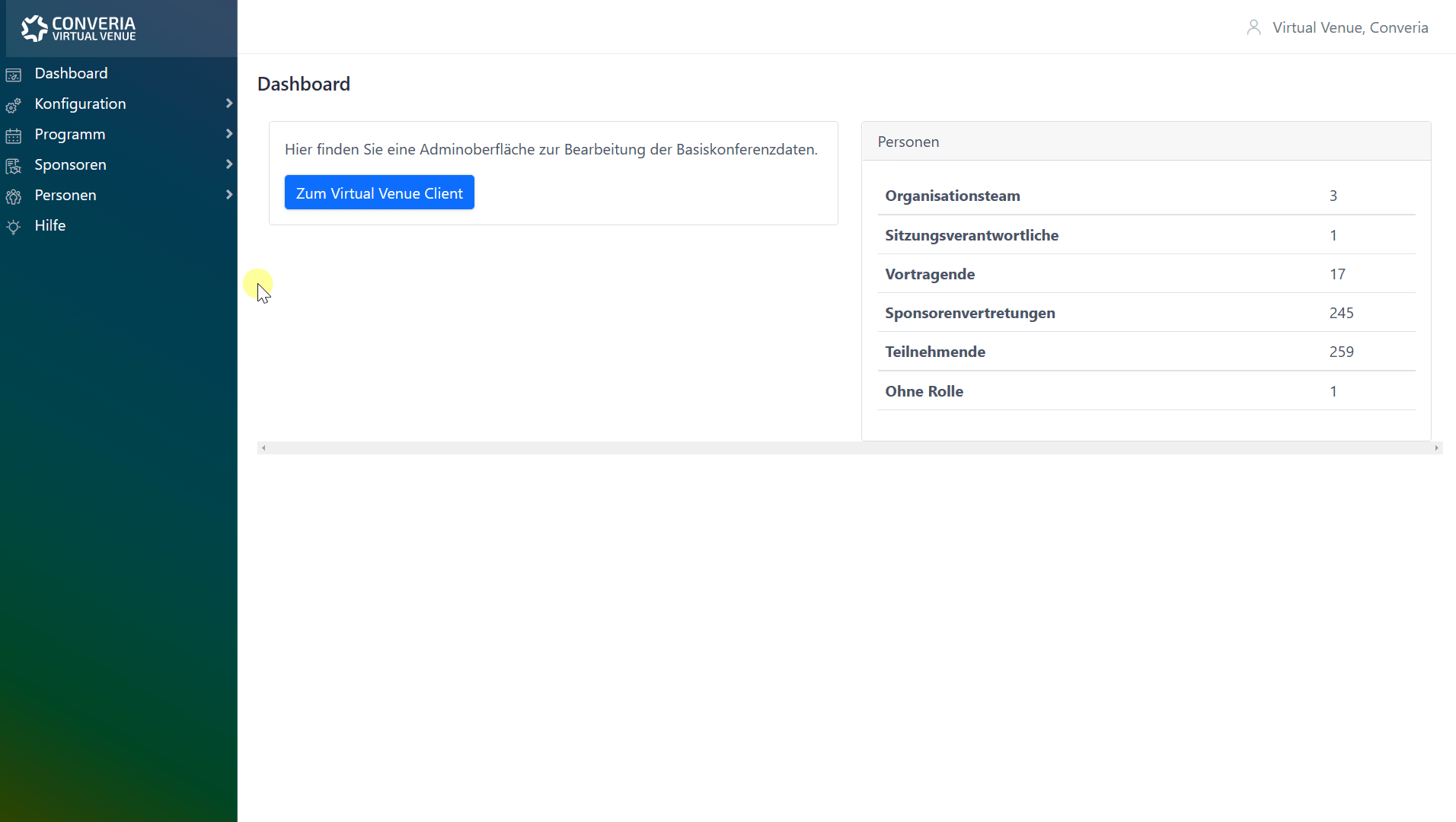Click the Hilfe lightbulb icon
The image size is (1456, 822).
[14, 227]
